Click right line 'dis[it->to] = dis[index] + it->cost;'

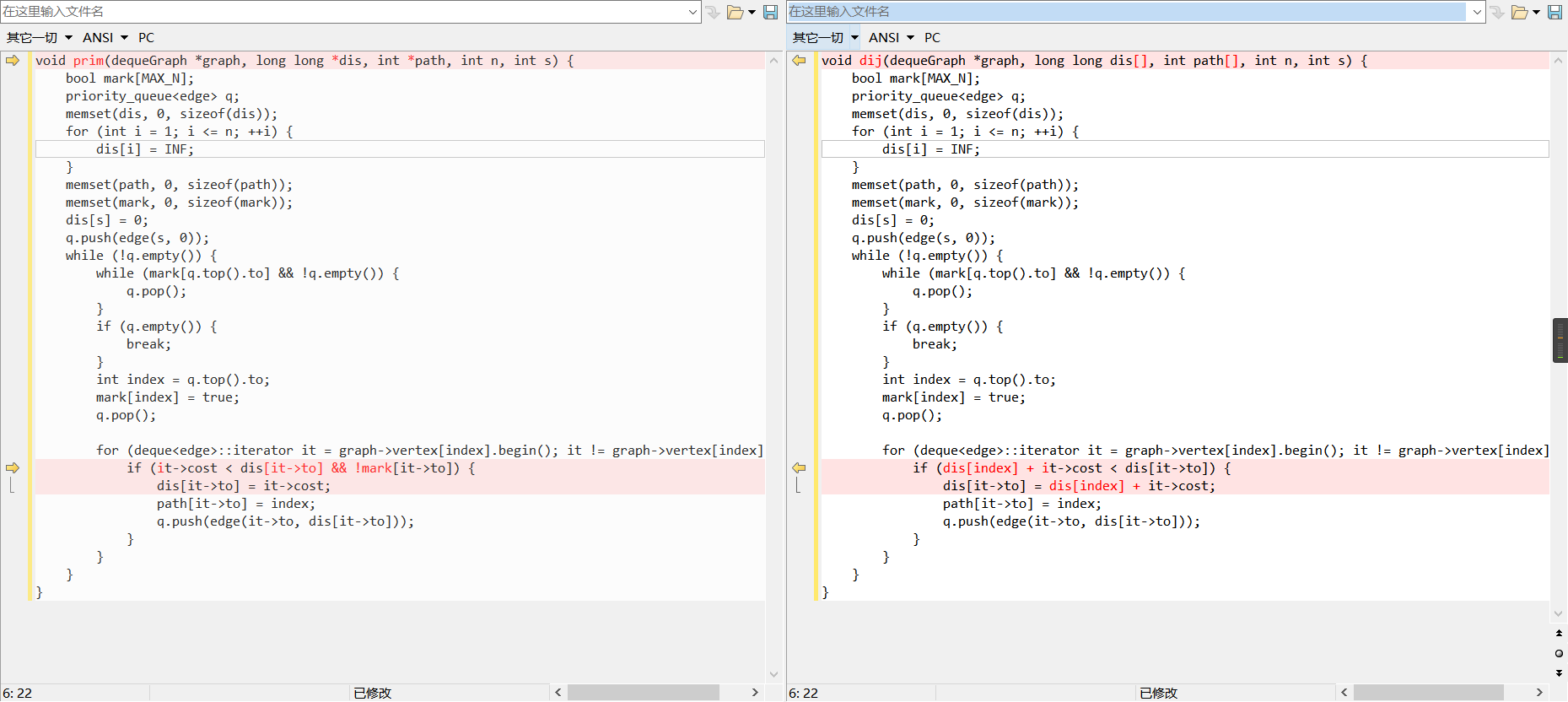(x=1080, y=486)
